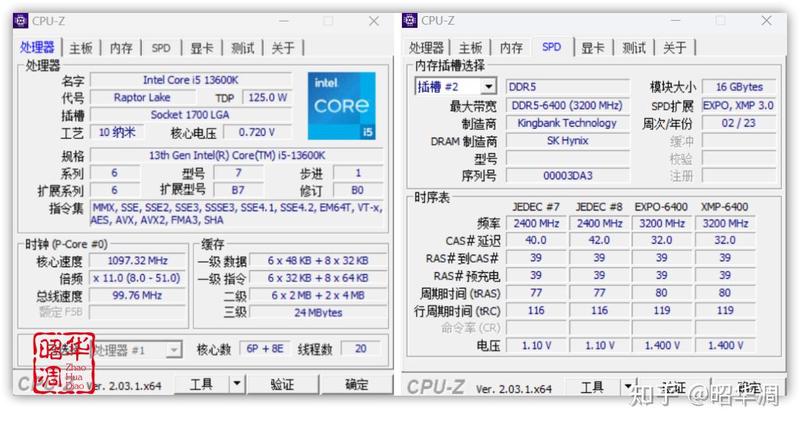Click the EXPO, XMP 3.0 SPD extension value

tap(739, 106)
